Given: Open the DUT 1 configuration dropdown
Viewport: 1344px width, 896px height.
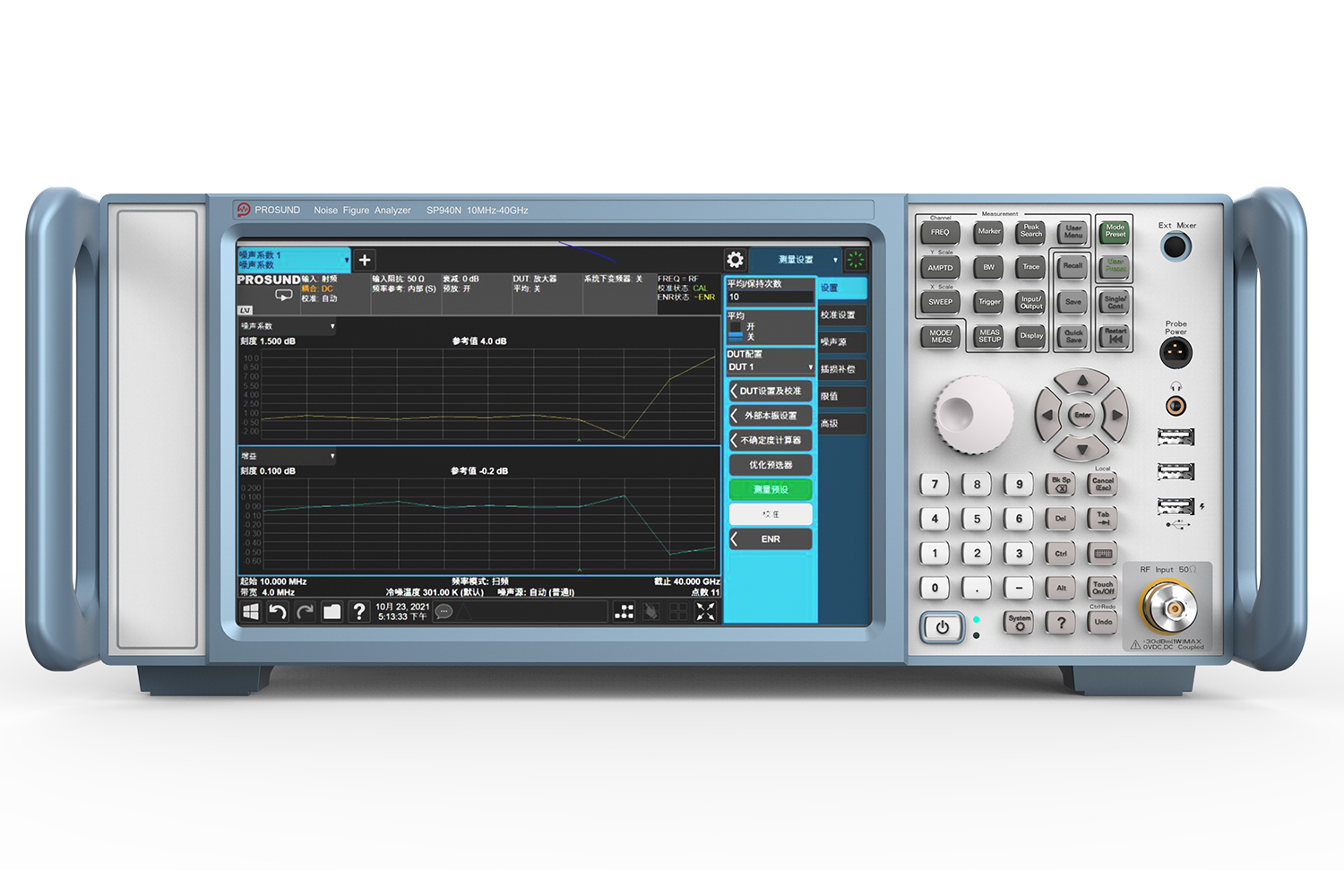Looking at the screenshot, I should point(770,367).
